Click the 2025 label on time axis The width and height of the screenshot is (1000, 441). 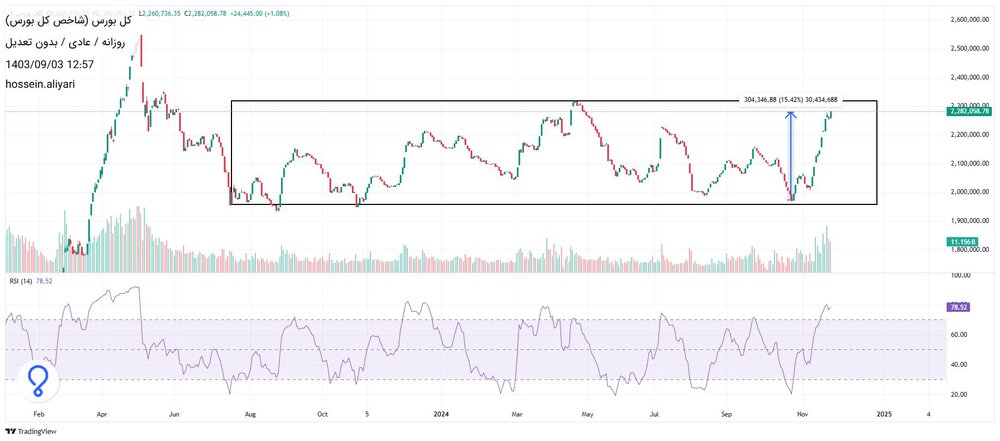[x=882, y=412]
